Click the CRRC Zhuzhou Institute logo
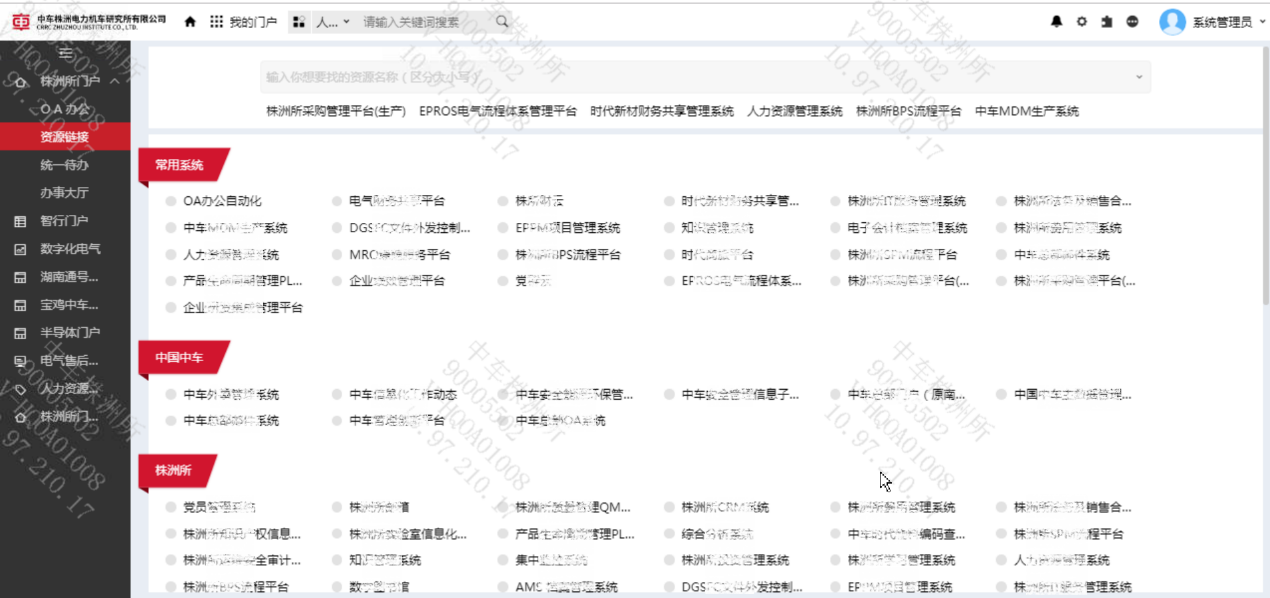 [89, 21]
